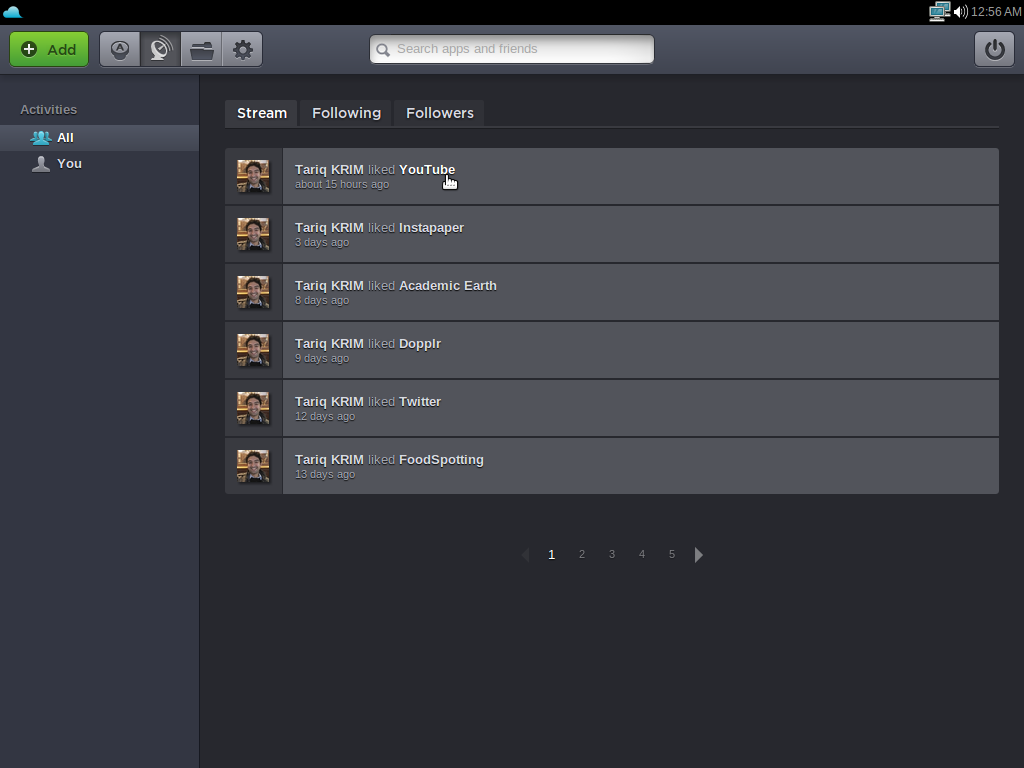This screenshot has width=1024, height=768.
Task: Click the cloud logo icon
Action: (12, 12)
